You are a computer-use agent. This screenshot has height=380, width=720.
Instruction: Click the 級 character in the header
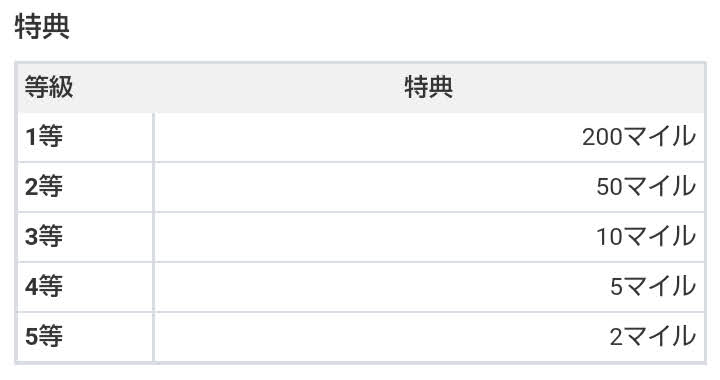click(61, 87)
